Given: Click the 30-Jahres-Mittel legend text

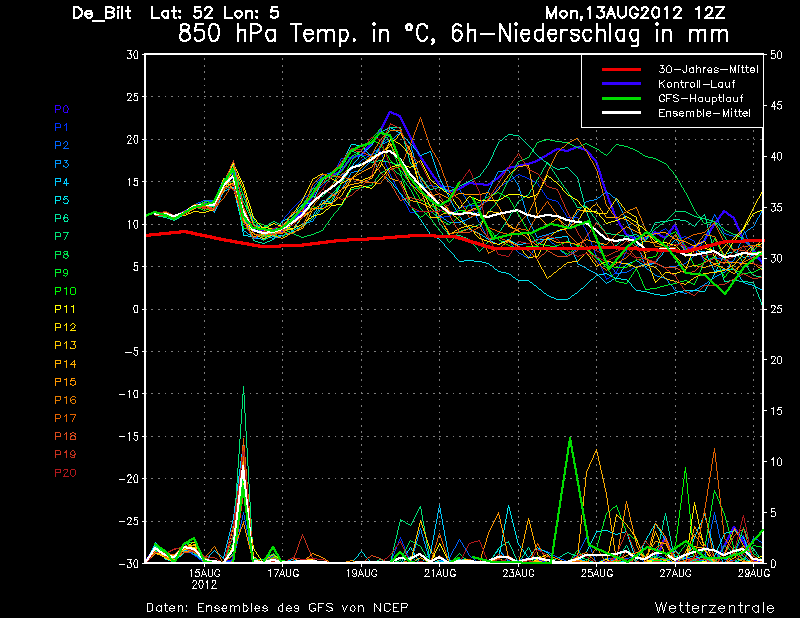Looking at the screenshot, I should coord(708,69).
